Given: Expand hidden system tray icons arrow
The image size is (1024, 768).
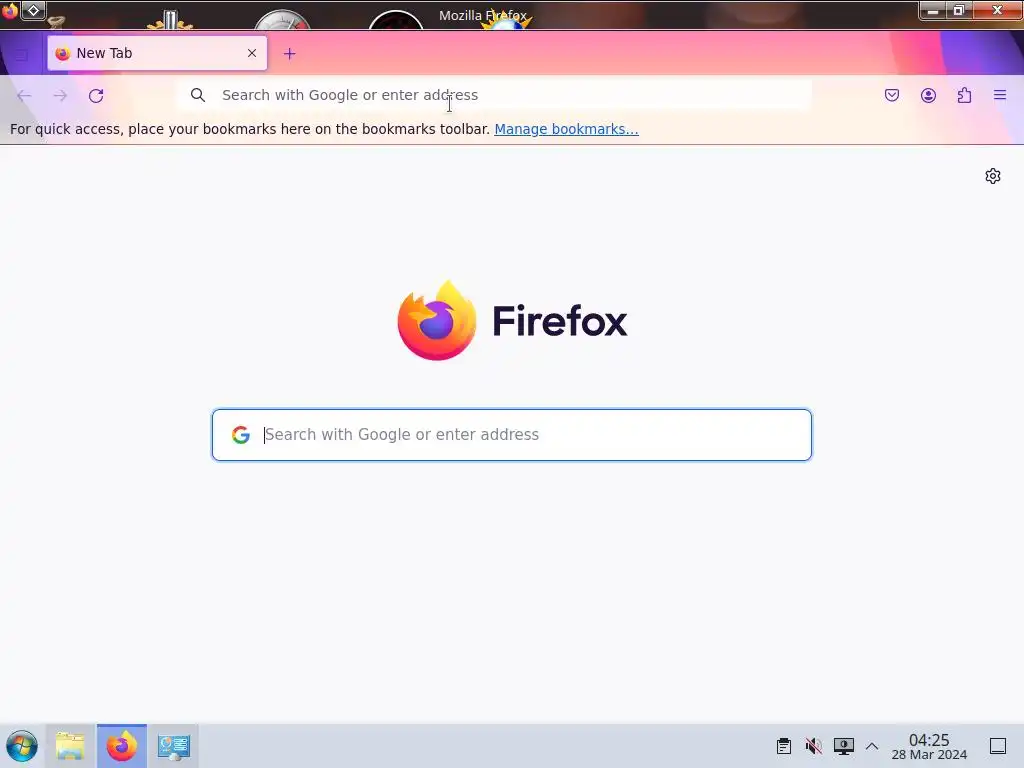Looking at the screenshot, I should (872, 746).
